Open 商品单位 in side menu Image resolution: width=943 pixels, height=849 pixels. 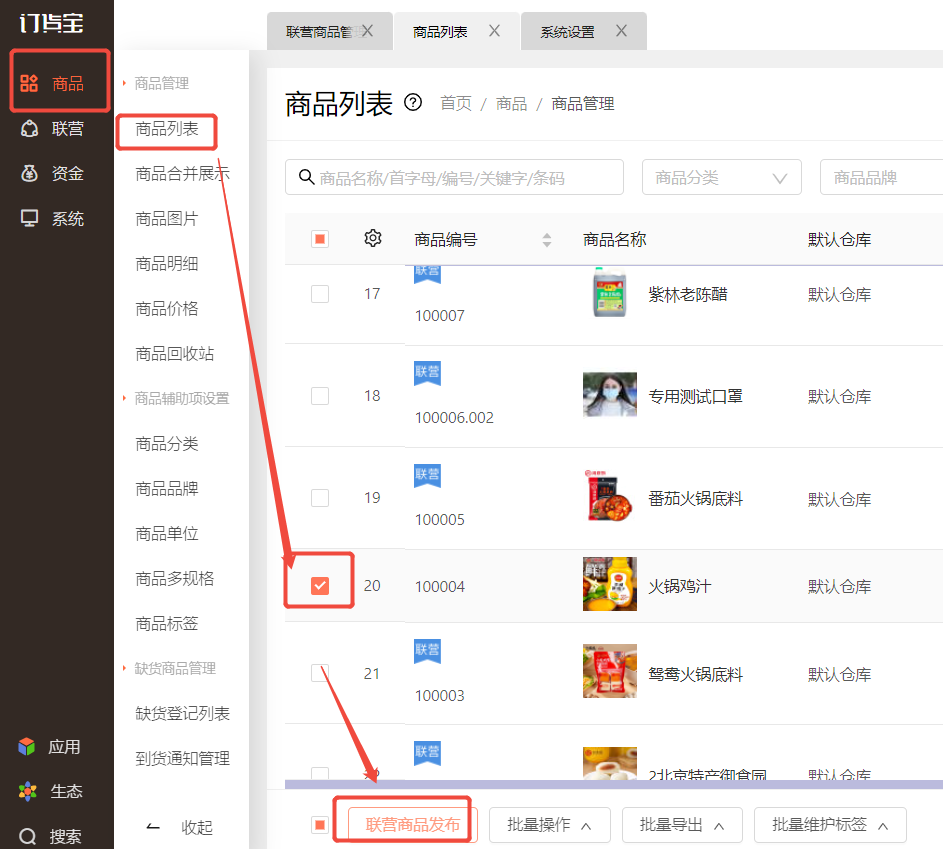tap(167, 533)
